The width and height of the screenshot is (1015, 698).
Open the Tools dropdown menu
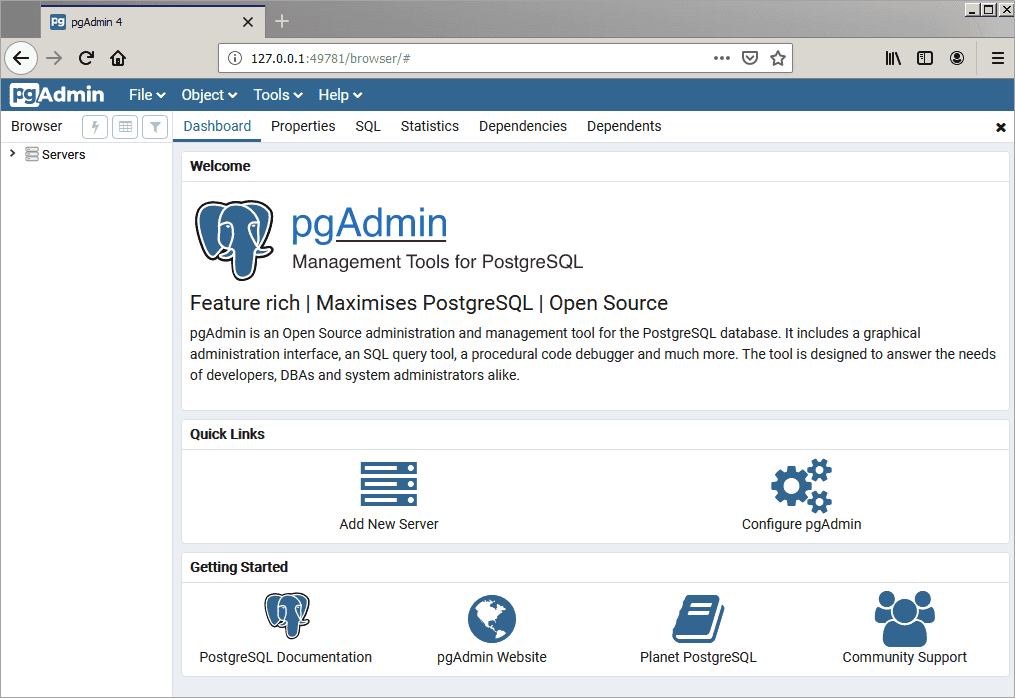[276, 94]
